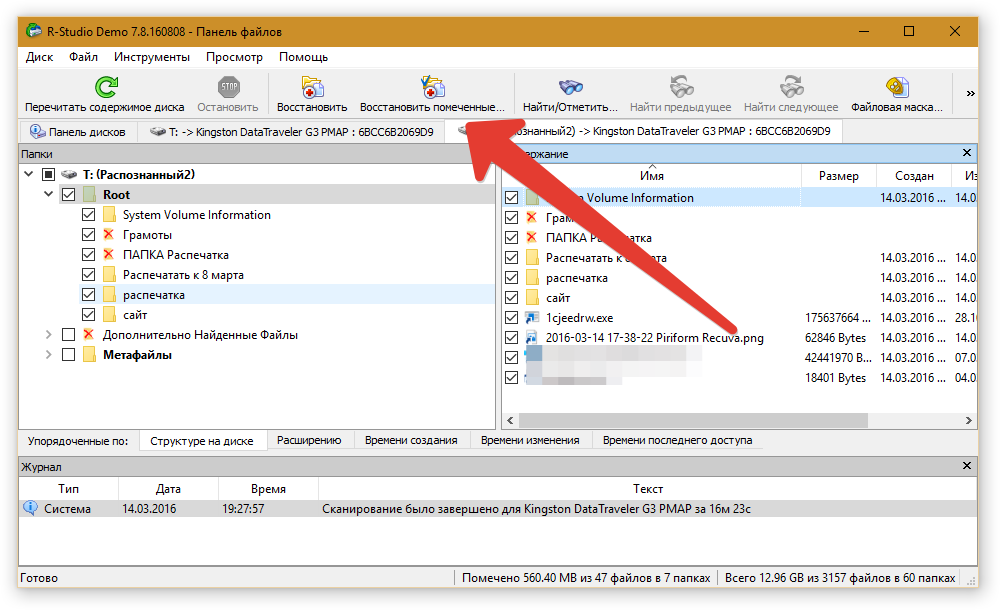Toggle the T: (Распознанный2) checkbox
The width and height of the screenshot is (1000, 610).
coord(48,174)
